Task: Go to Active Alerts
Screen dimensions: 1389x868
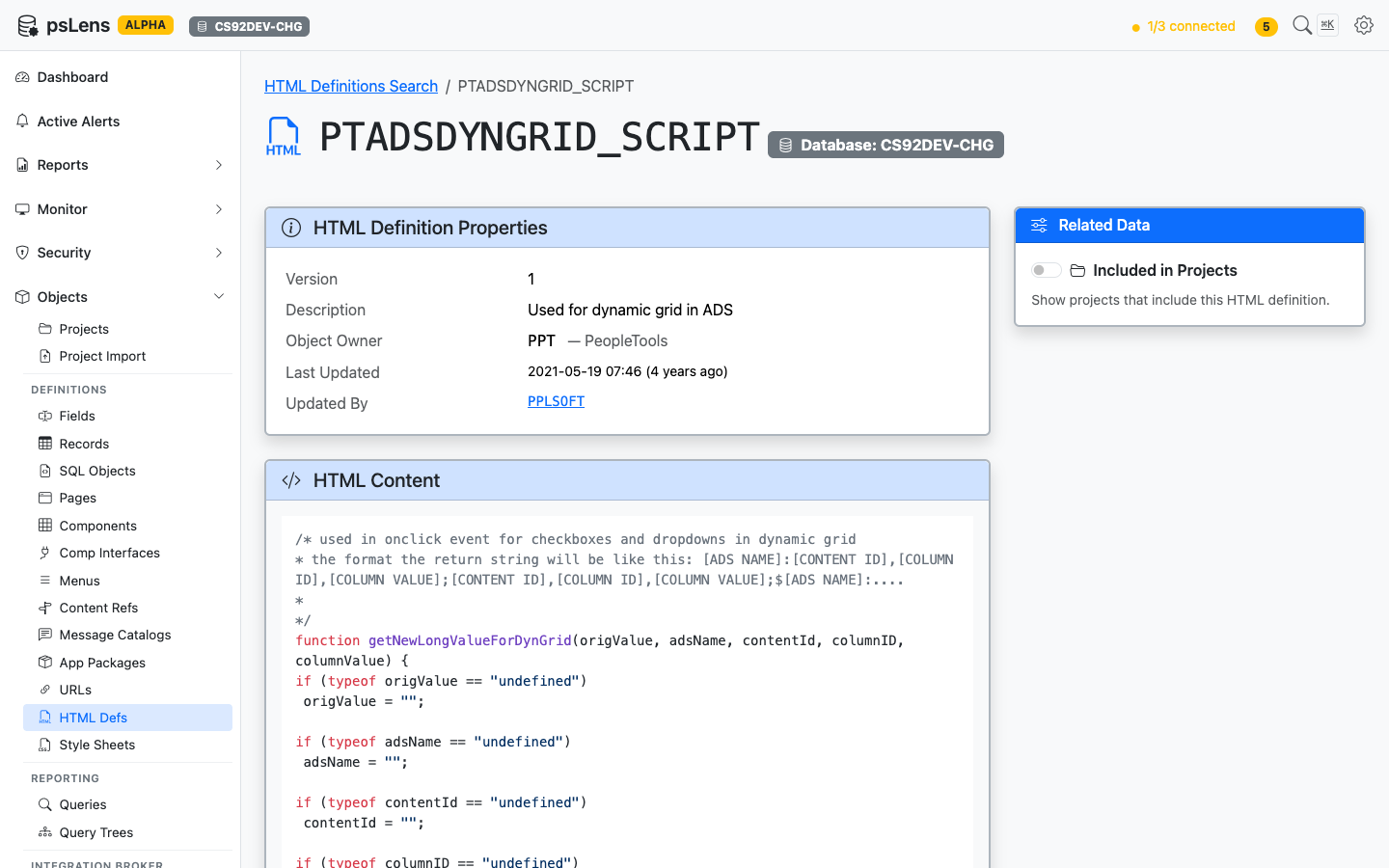Action: [121, 122]
